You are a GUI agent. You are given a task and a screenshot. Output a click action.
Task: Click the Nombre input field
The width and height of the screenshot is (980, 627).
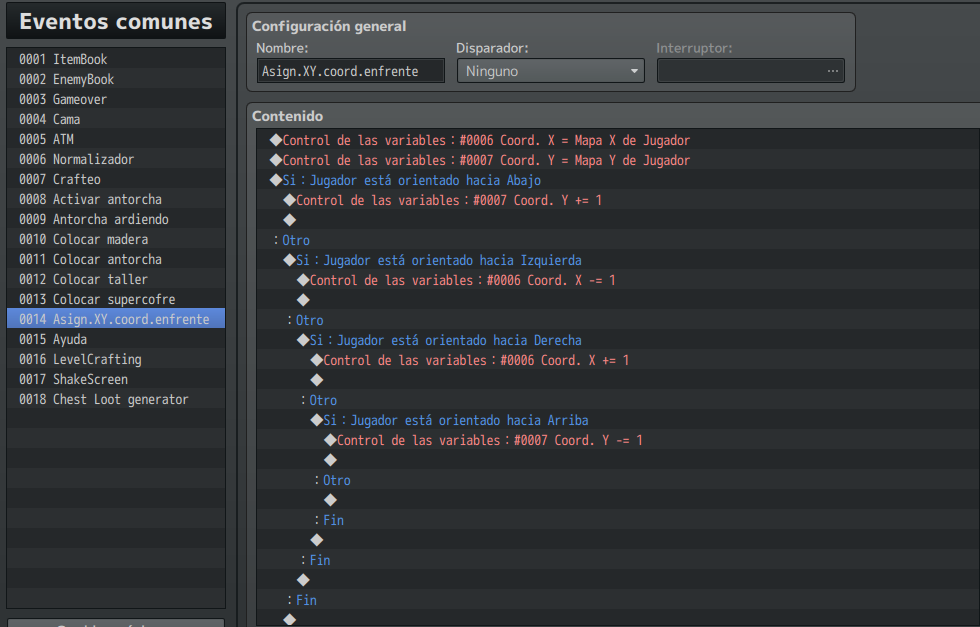[x=351, y=71]
